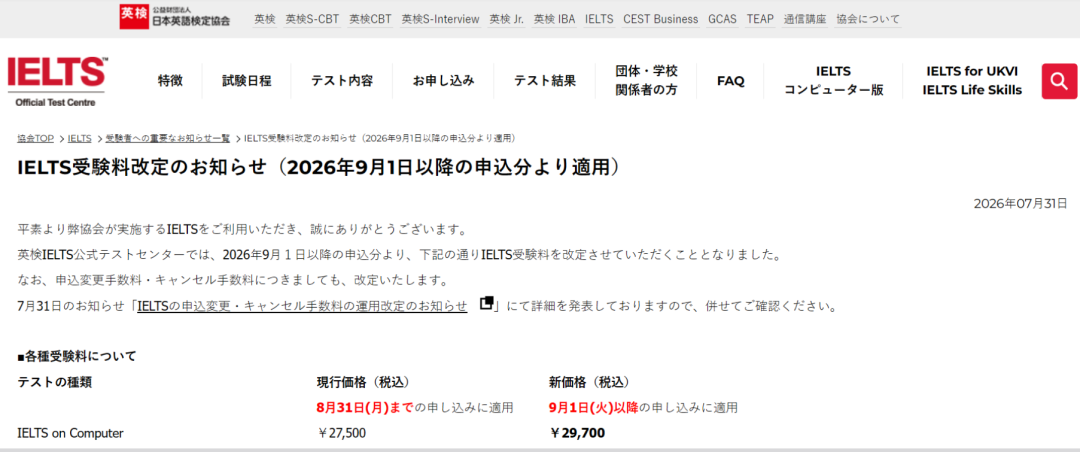Select the FAQ navigation menu item

pos(731,81)
